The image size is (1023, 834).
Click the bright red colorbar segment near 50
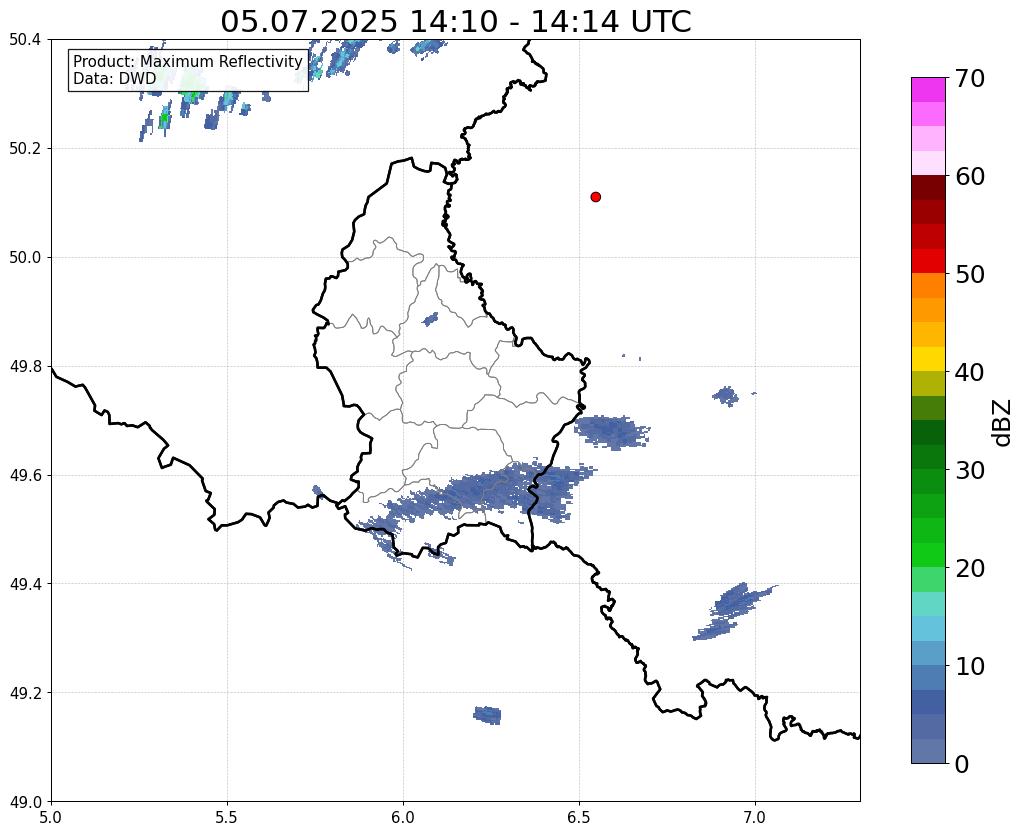click(x=928, y=261)
